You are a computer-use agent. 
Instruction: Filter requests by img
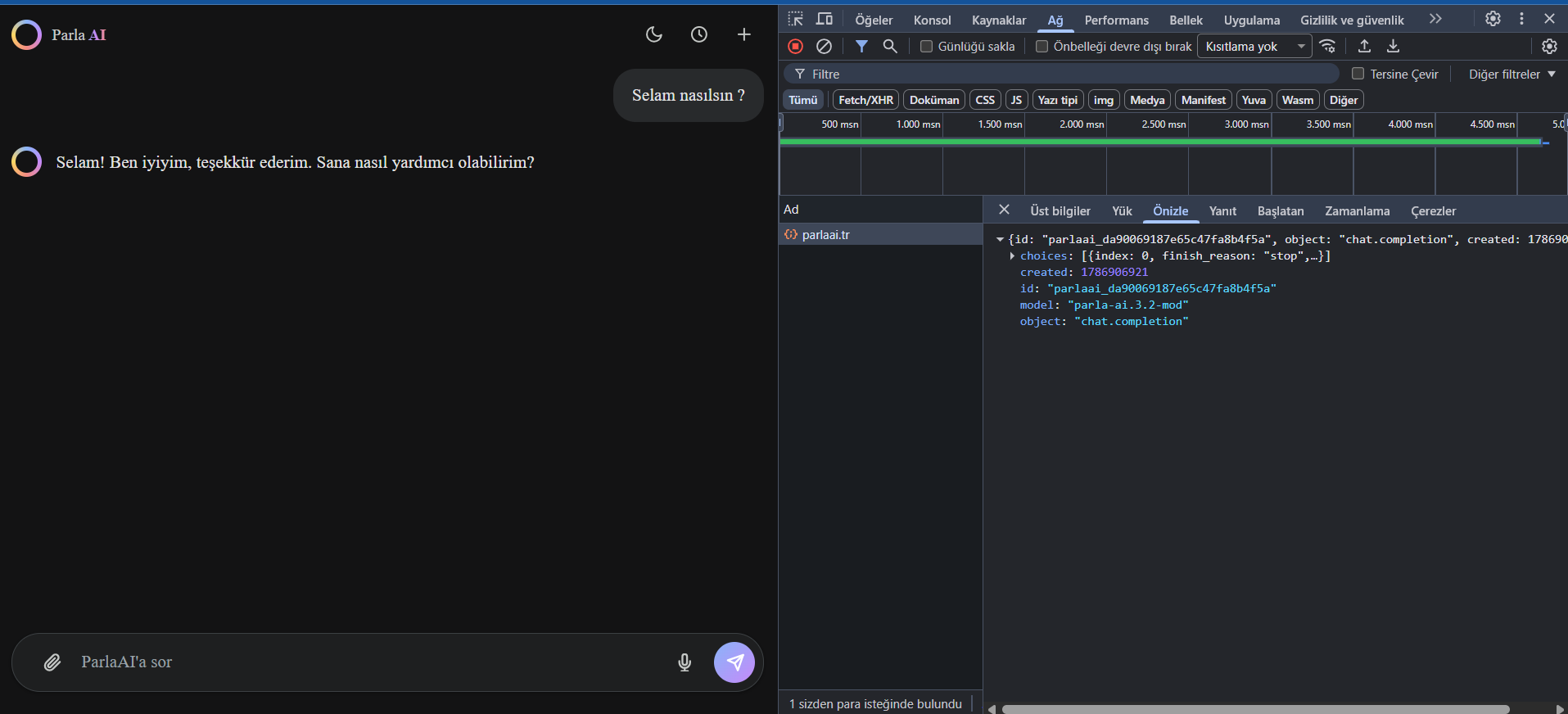pyautogui.click(x=1104, y=100)
